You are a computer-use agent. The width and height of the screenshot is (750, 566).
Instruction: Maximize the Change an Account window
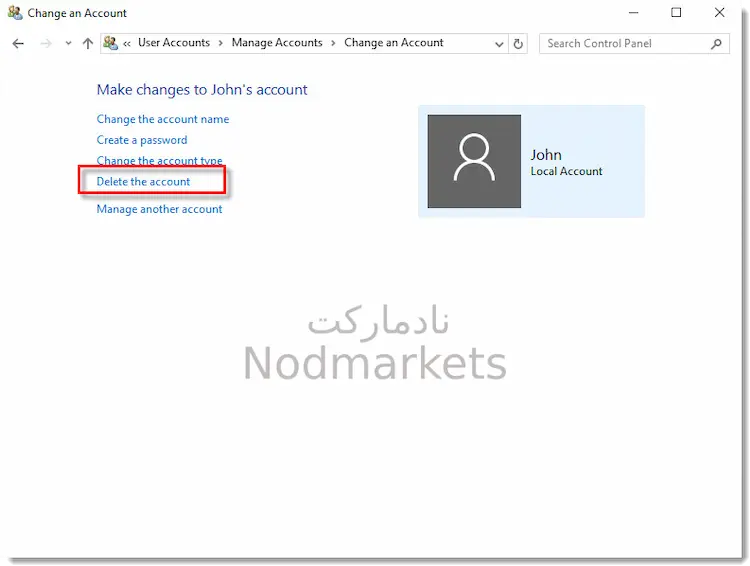pos(676,12)
